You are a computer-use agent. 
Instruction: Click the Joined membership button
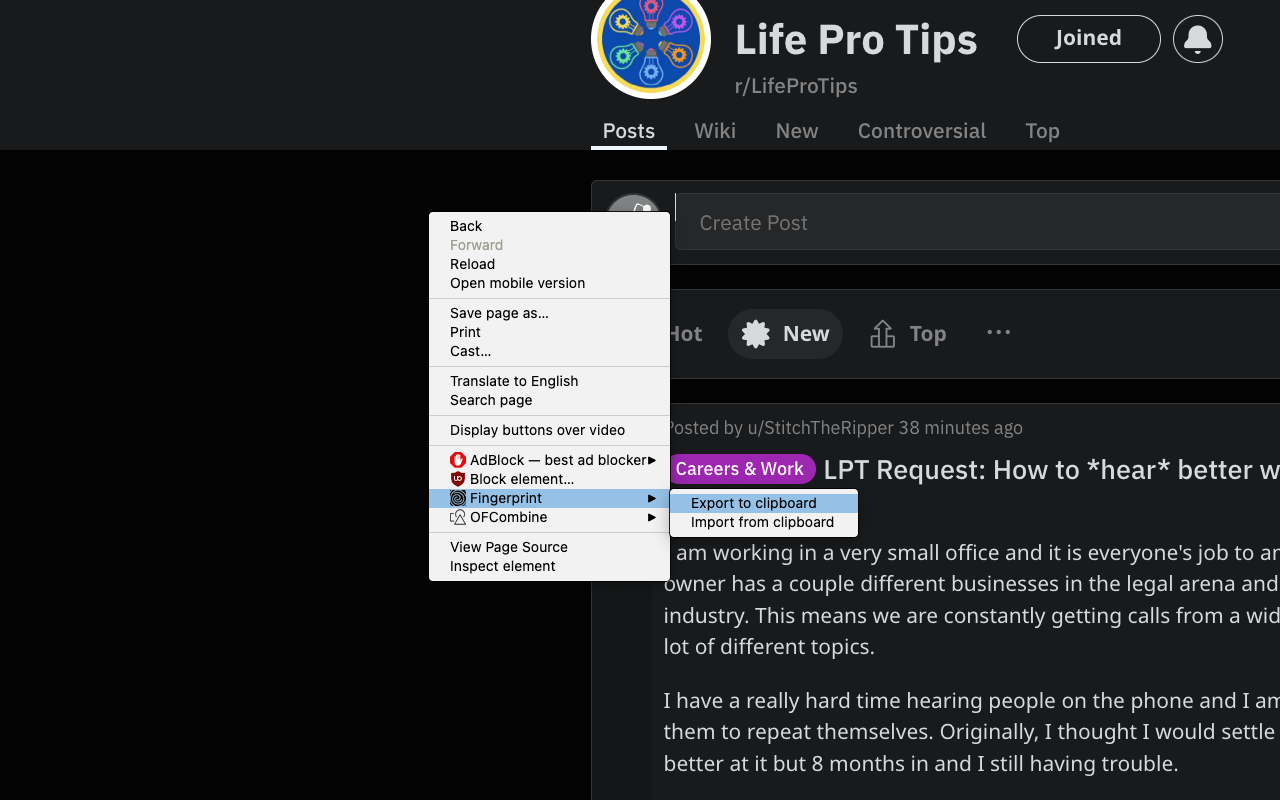pyautogui.click(x=1088, y=39)
